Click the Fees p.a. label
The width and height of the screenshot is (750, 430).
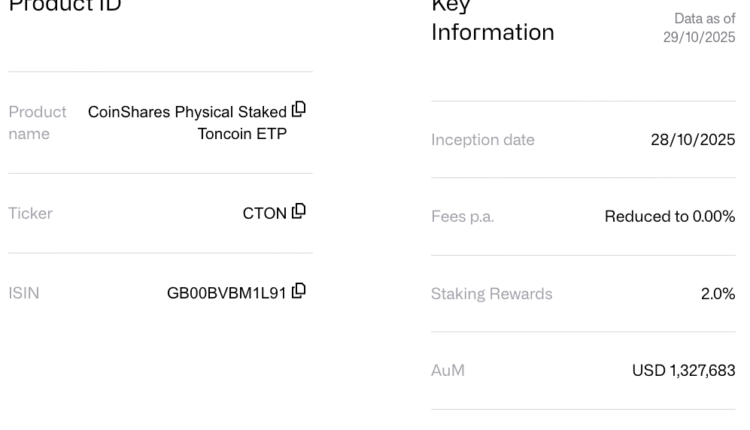pyautogui.click(x=462, y=217)
